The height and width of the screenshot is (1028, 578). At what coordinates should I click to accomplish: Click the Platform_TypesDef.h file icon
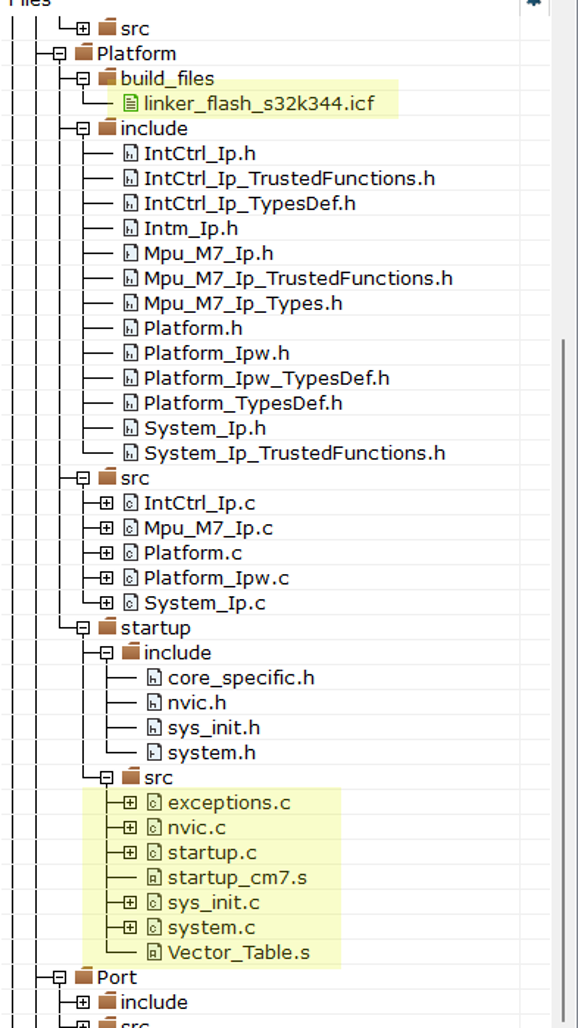pos(131,403)
